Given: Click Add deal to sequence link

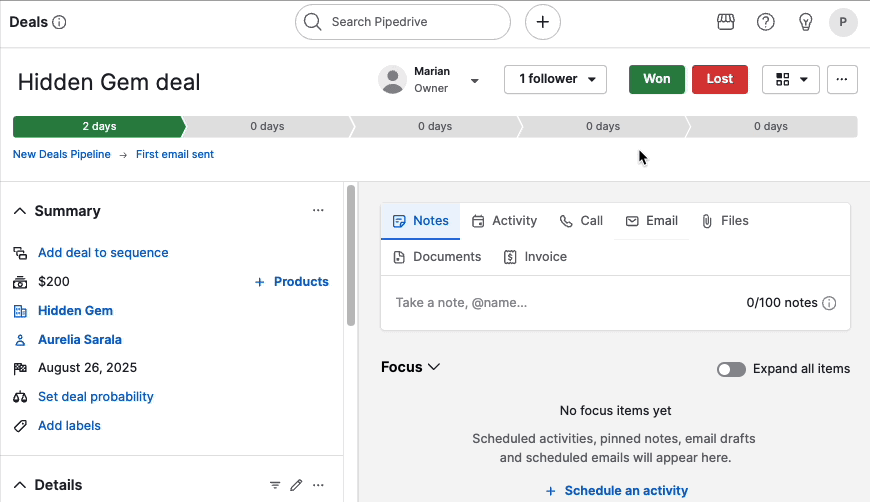Looking at the screenshot, I should (103, 253).
